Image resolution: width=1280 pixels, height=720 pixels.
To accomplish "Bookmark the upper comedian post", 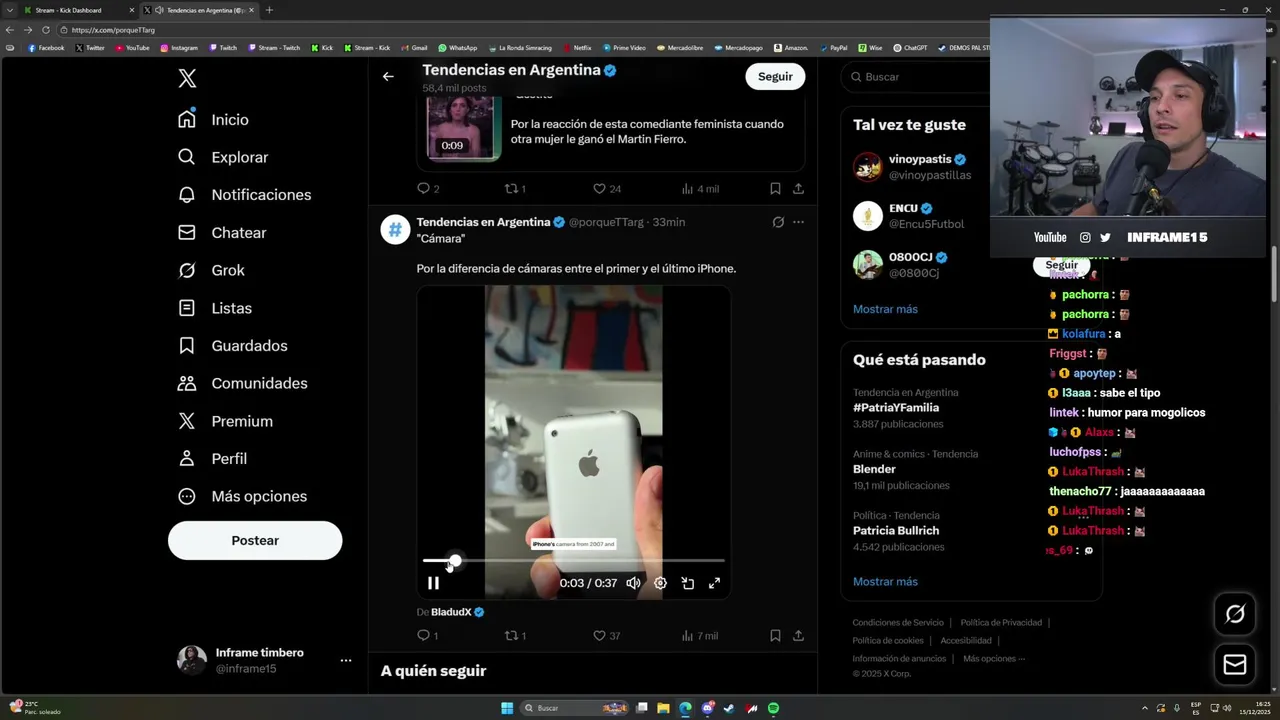I will pos(775,188).
